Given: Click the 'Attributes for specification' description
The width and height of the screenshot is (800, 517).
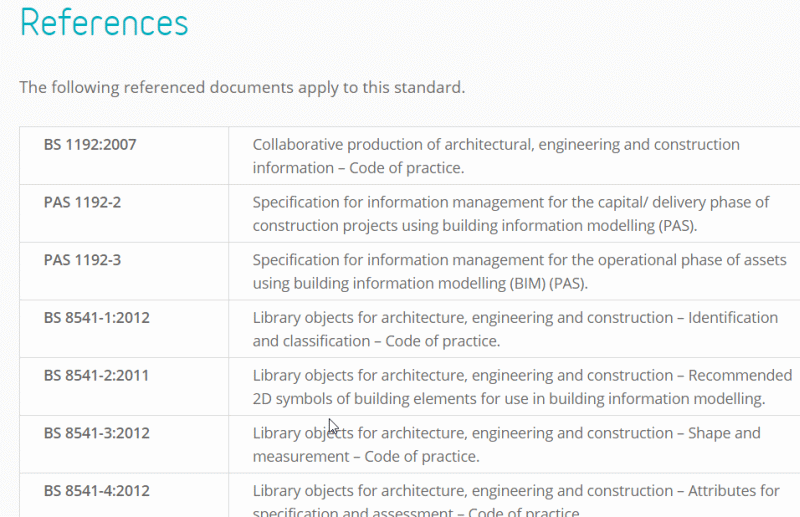Looking at the screenshot, I should click(x=516, y=500).
